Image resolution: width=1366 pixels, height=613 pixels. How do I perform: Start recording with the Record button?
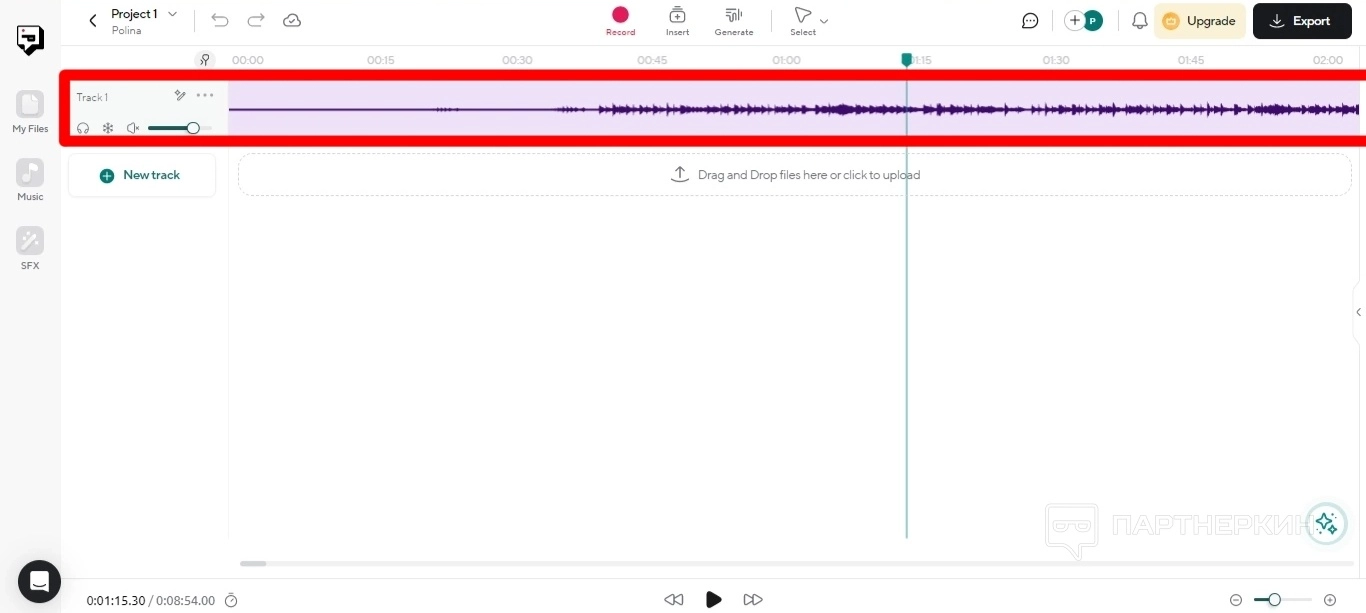pyautogui.click(x=620, y=21)
